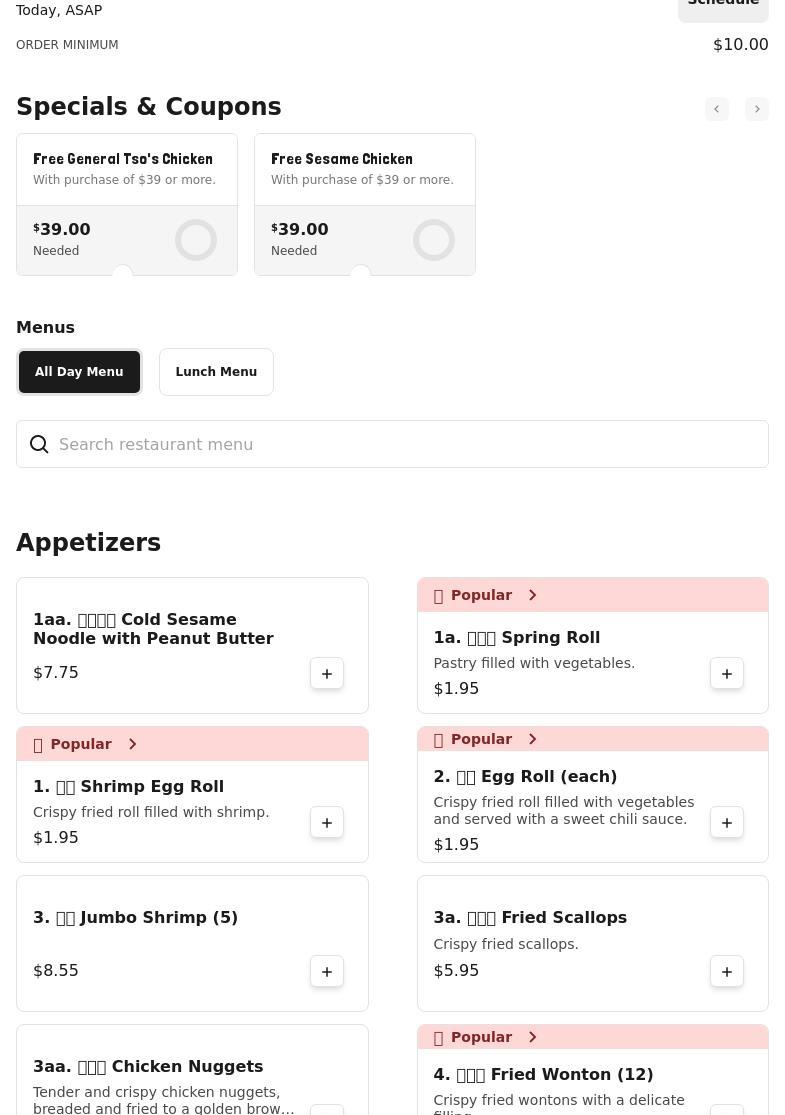Click the Schedule button
The height and width of the screenshot is (1115, 785).
(723, 6)
